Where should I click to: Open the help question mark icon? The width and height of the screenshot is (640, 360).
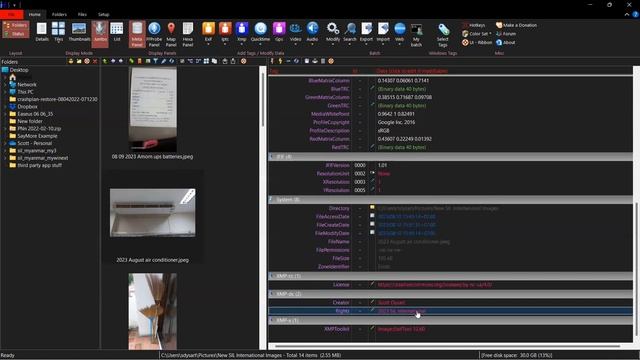coord(636,14)
